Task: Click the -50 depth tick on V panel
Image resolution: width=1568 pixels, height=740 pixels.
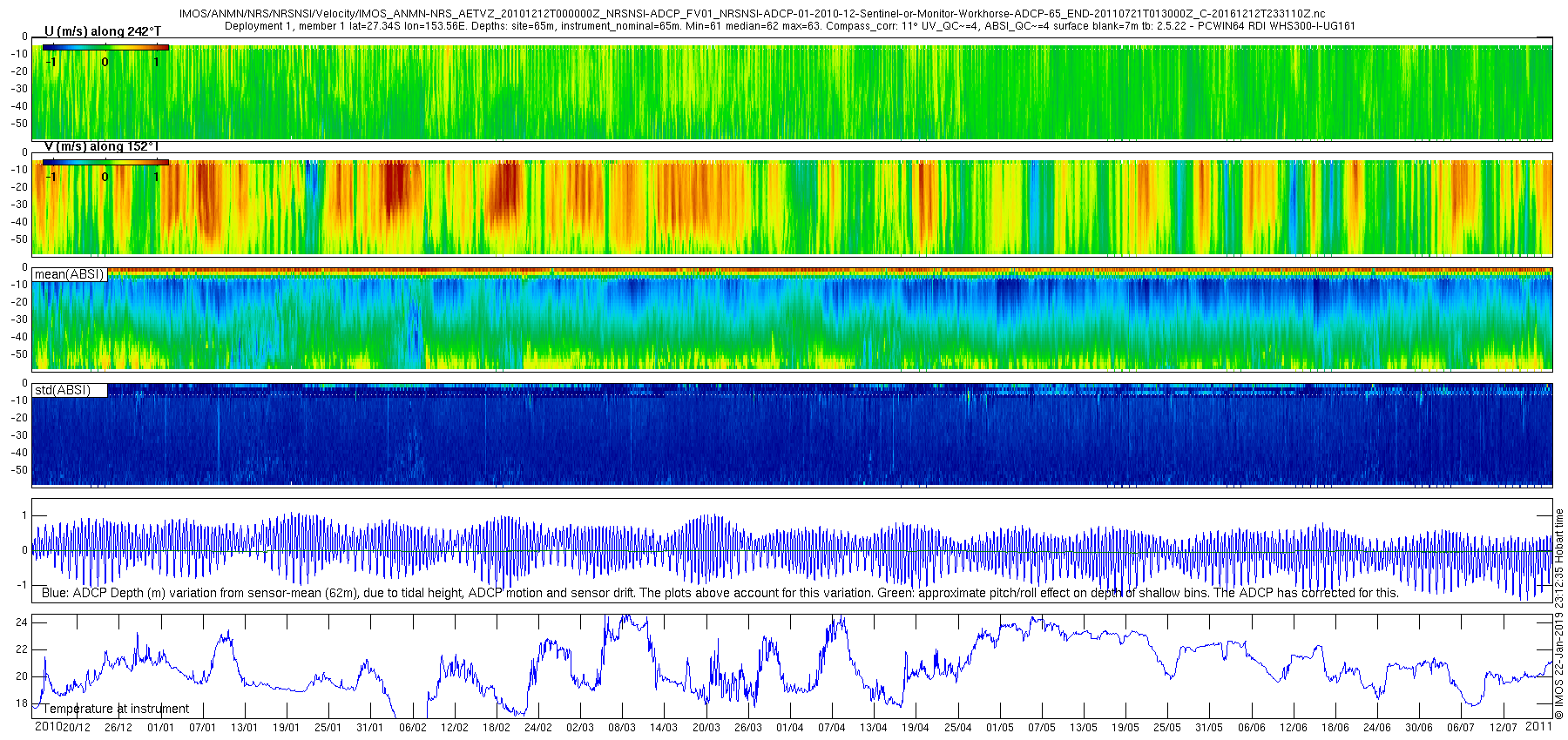Action: click(x=17, y=239)
